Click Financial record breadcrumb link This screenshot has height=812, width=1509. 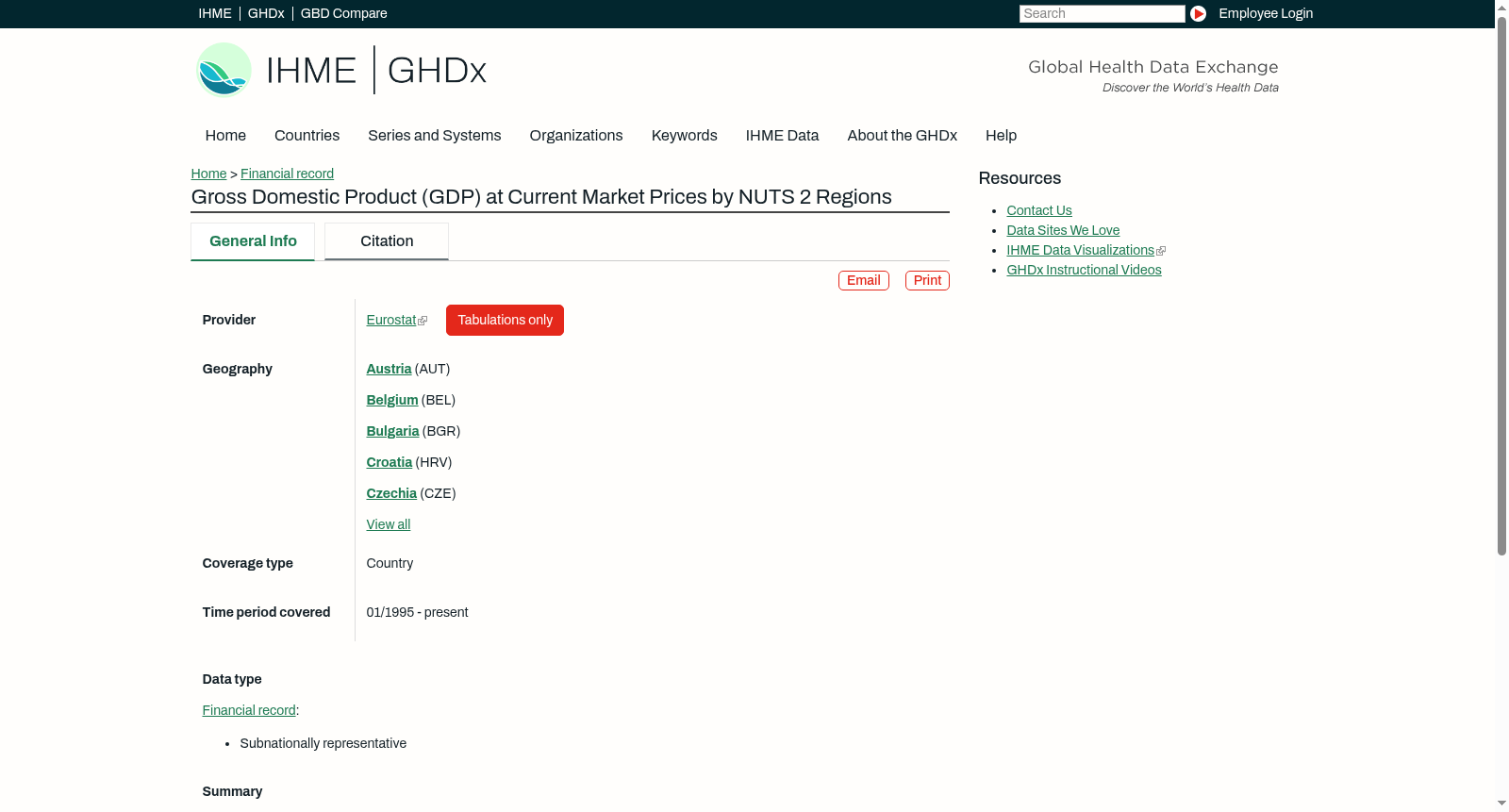(287, 174)
